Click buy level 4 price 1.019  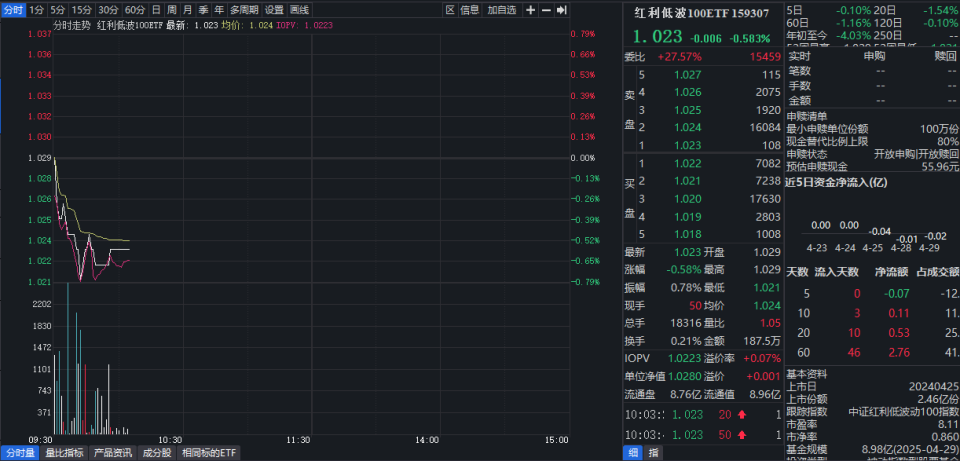point(687,217)
